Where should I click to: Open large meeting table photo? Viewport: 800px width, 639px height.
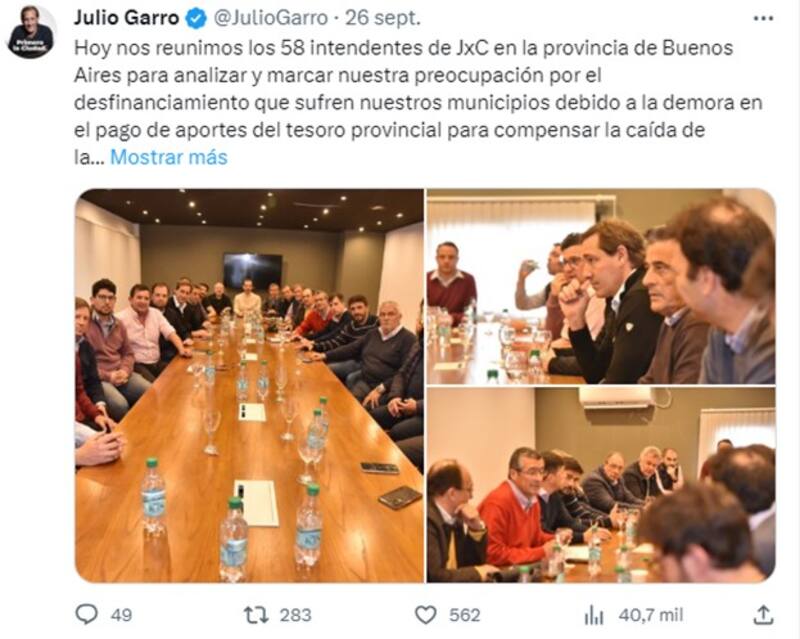249,385
